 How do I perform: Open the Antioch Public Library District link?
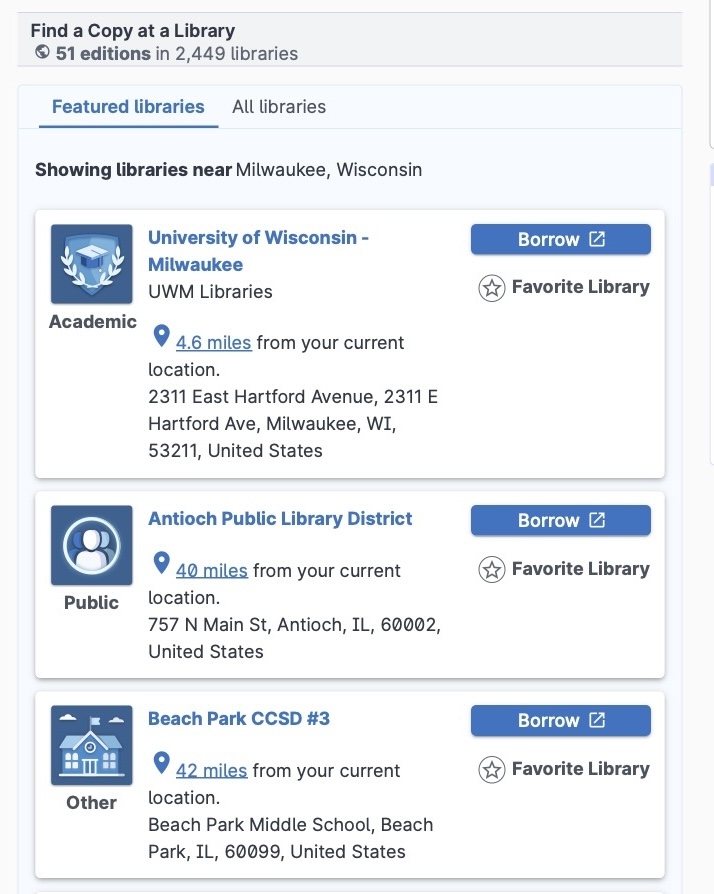tap(280, 518)
